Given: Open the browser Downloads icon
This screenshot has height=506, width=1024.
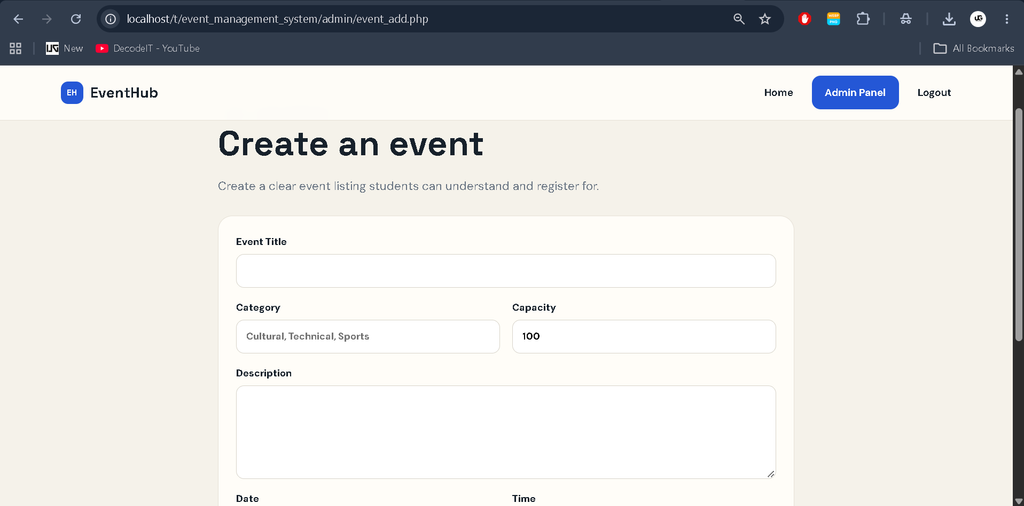Looking at the screenshot, I should coord(949,19).
